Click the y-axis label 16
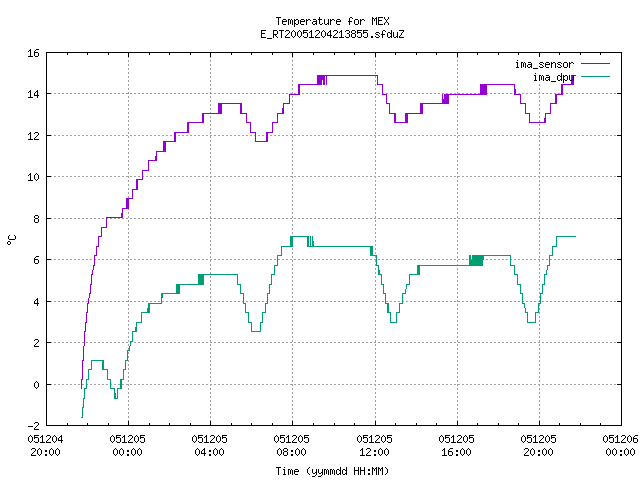 33,53
